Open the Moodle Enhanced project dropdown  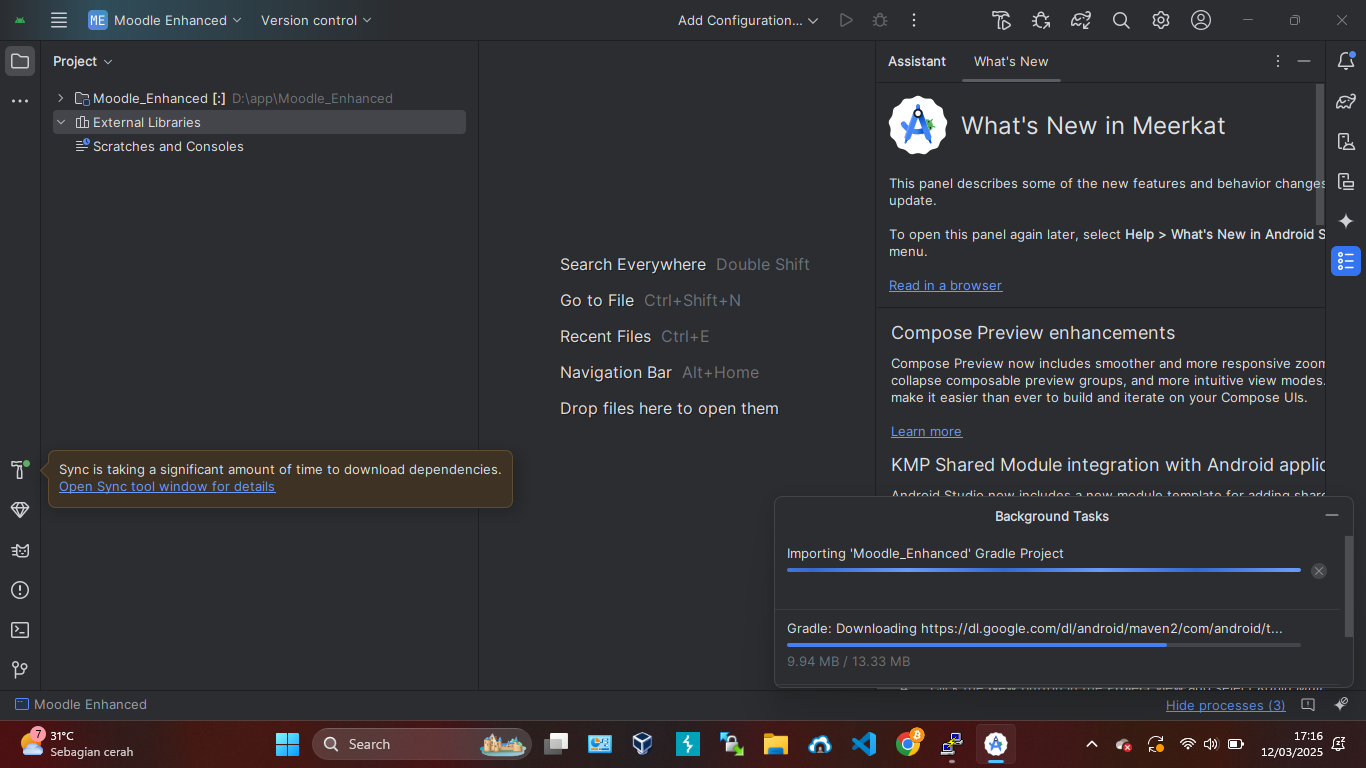click(x=165, y=20)
